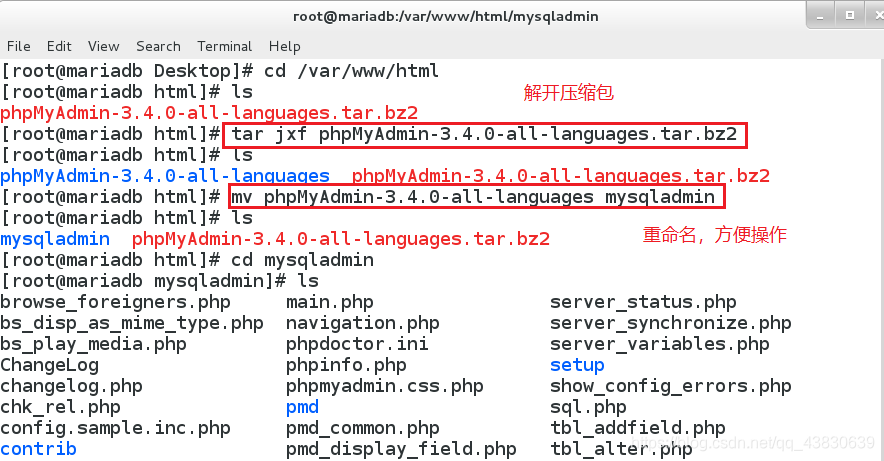Viewport: 884px width, 461px height.
Task: Click phpdoctor.ini file name
Action: click(x=357, y=344)
